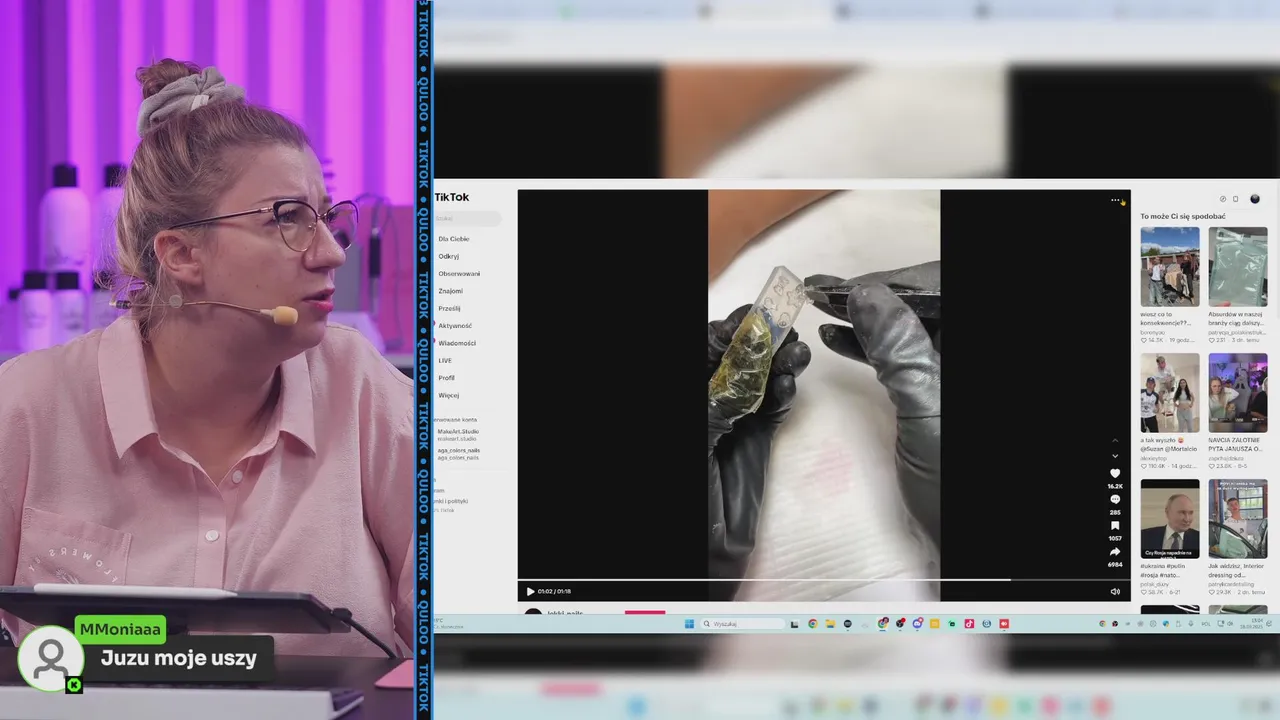Open comments via the speech bubble icon
Viewport: 1280px width, 720px height.
coord(1115,499)
